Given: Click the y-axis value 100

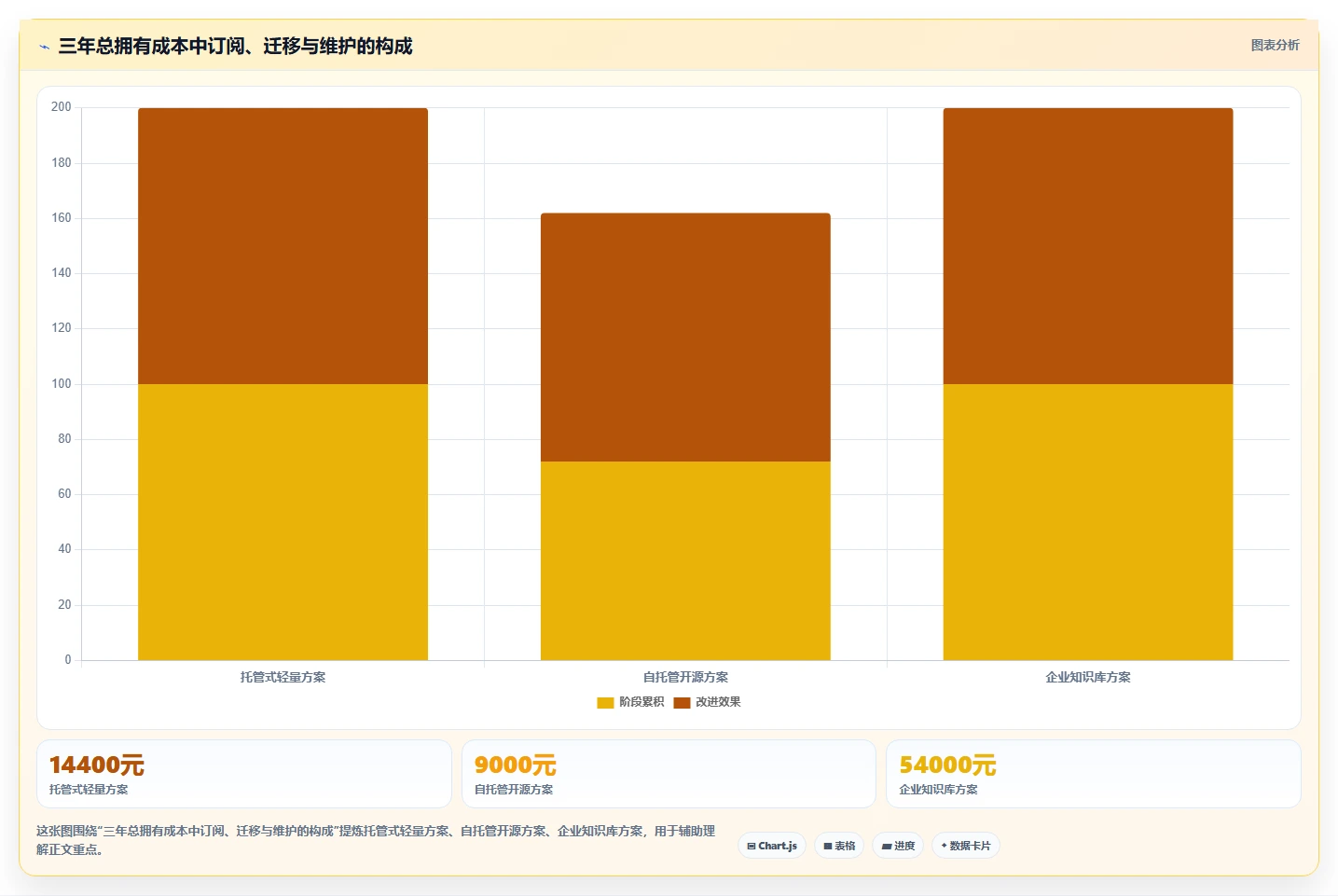Looking at the screenshot, I should coord(62,383).
